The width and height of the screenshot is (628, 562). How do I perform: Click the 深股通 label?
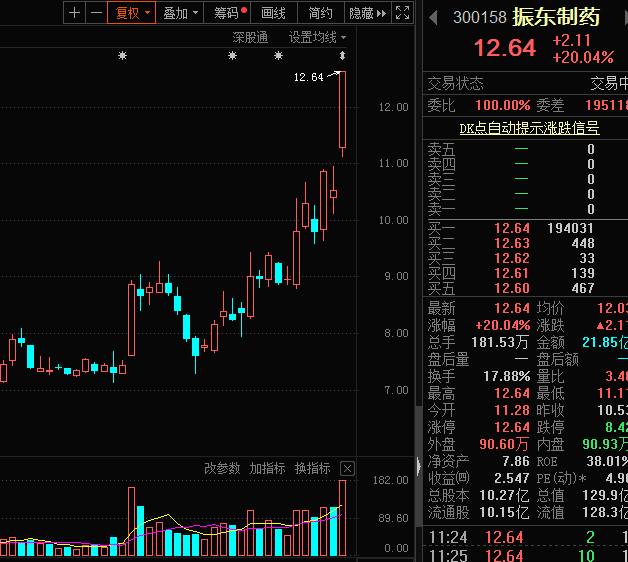point(250,37)
